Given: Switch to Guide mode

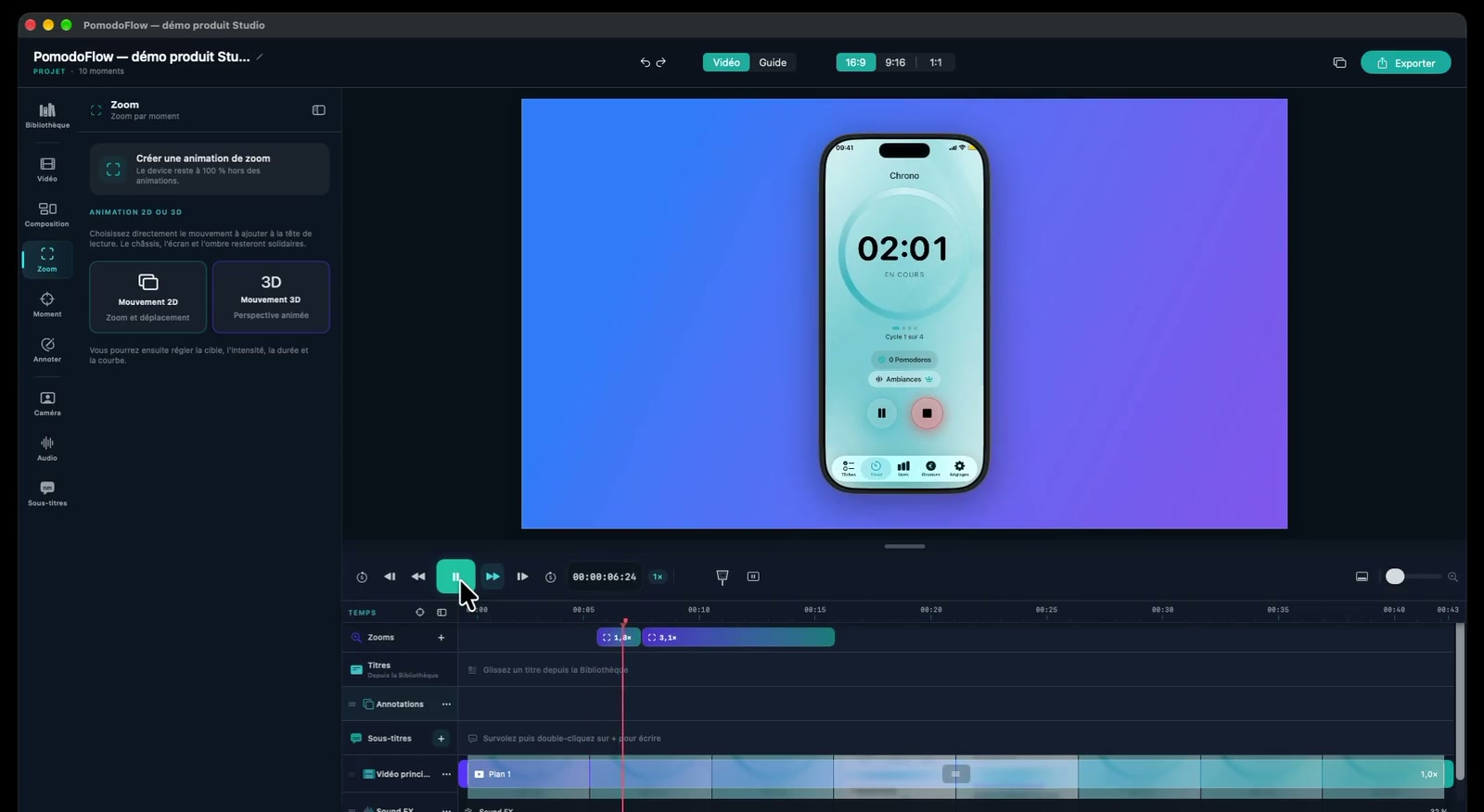Looking at the screenshot, I should [x=773, y=62].
